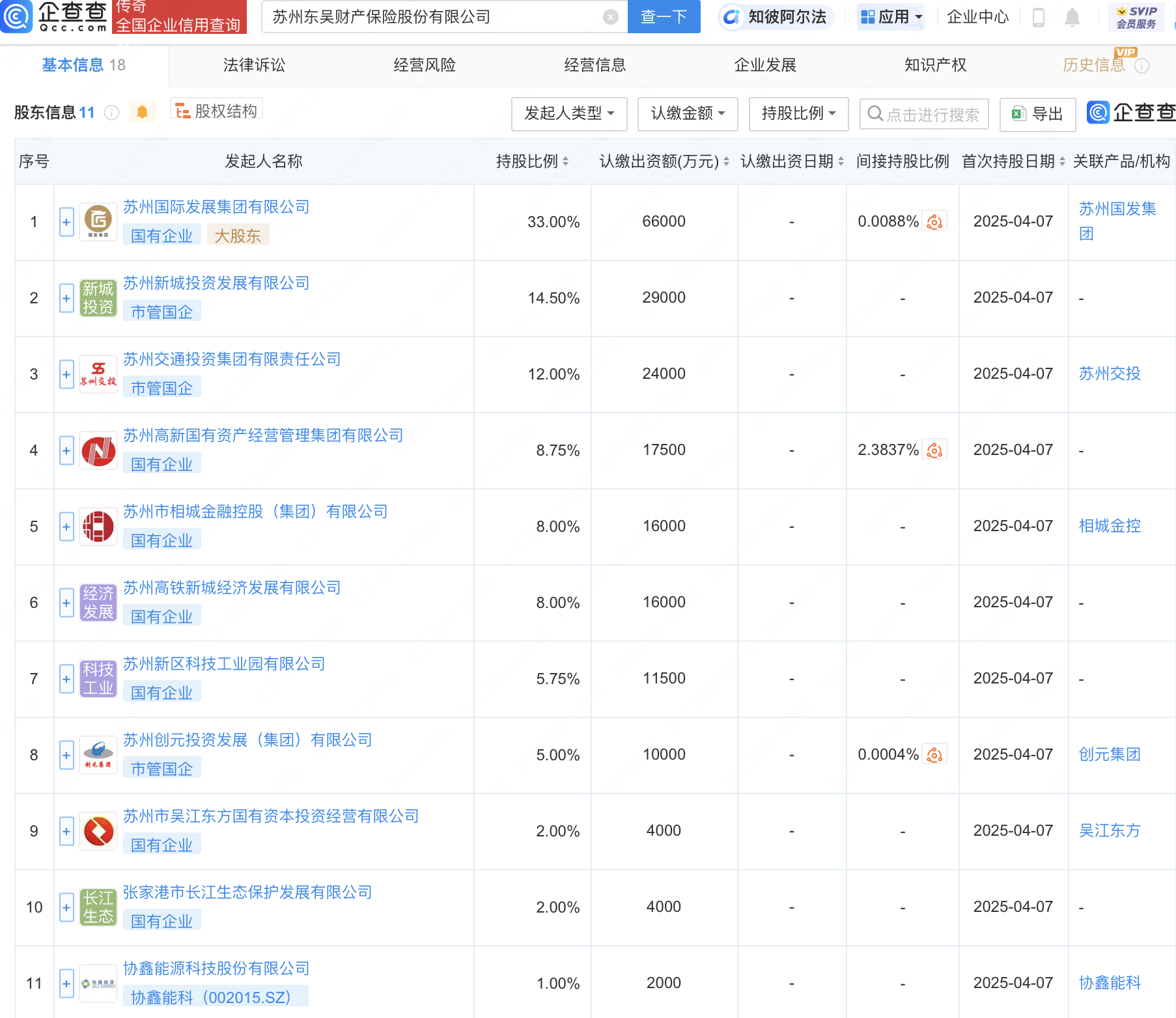Image resolution: width=1176 pixels, height=1018 pixels.
Task: Open the 应用 dropdown menu
Action: (x=891, y=17)
